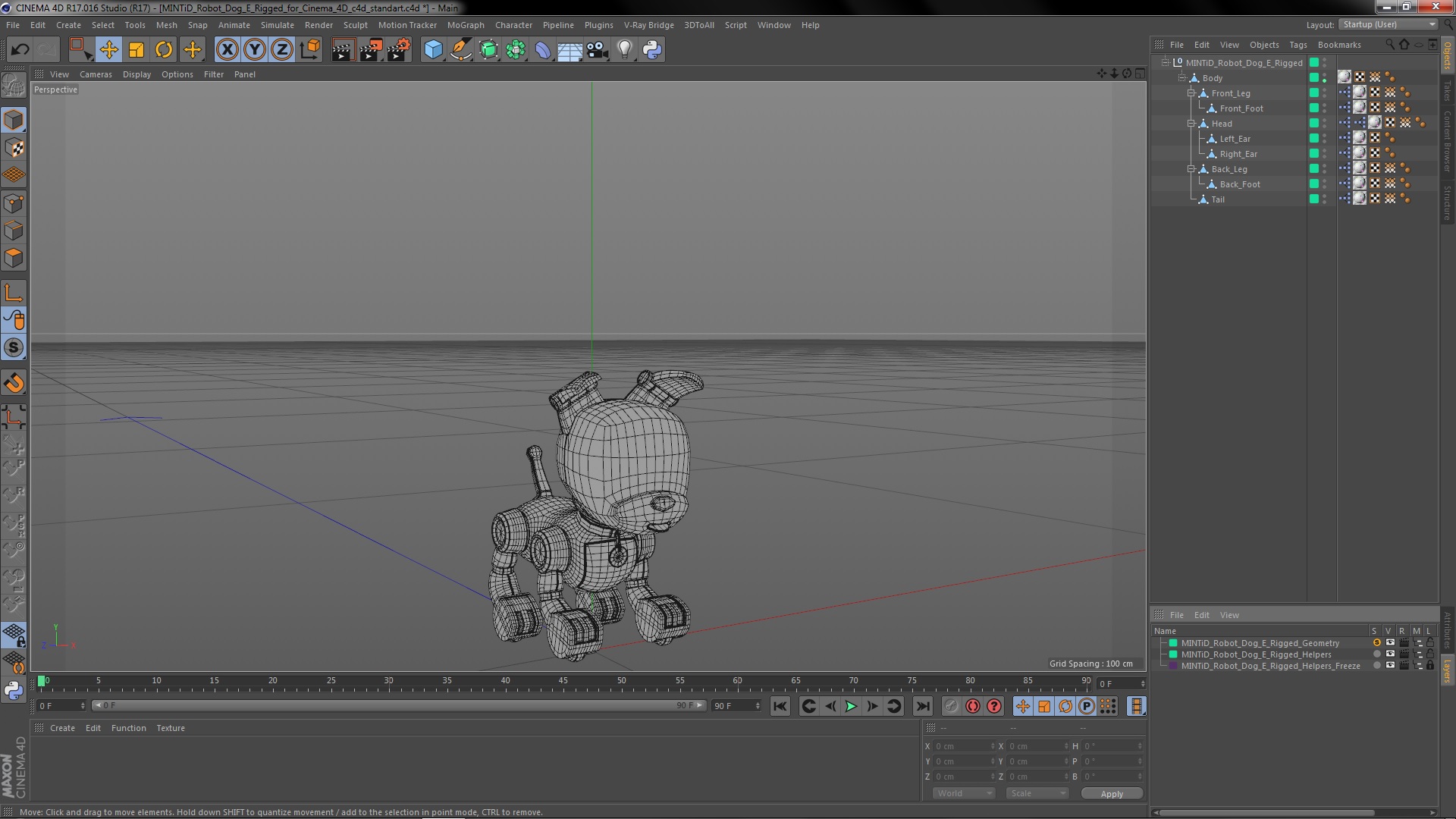
Task: Open Render Settings icon
Action: 398,50
